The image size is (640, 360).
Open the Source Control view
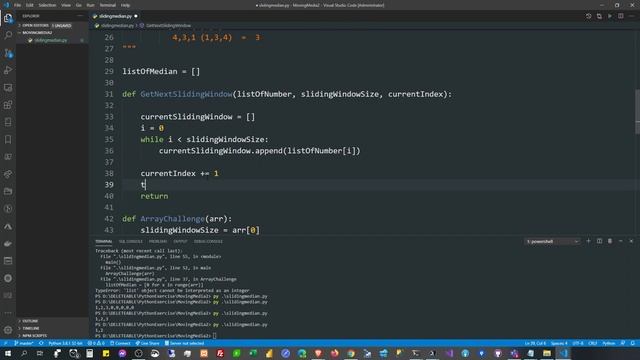[8, 53]
